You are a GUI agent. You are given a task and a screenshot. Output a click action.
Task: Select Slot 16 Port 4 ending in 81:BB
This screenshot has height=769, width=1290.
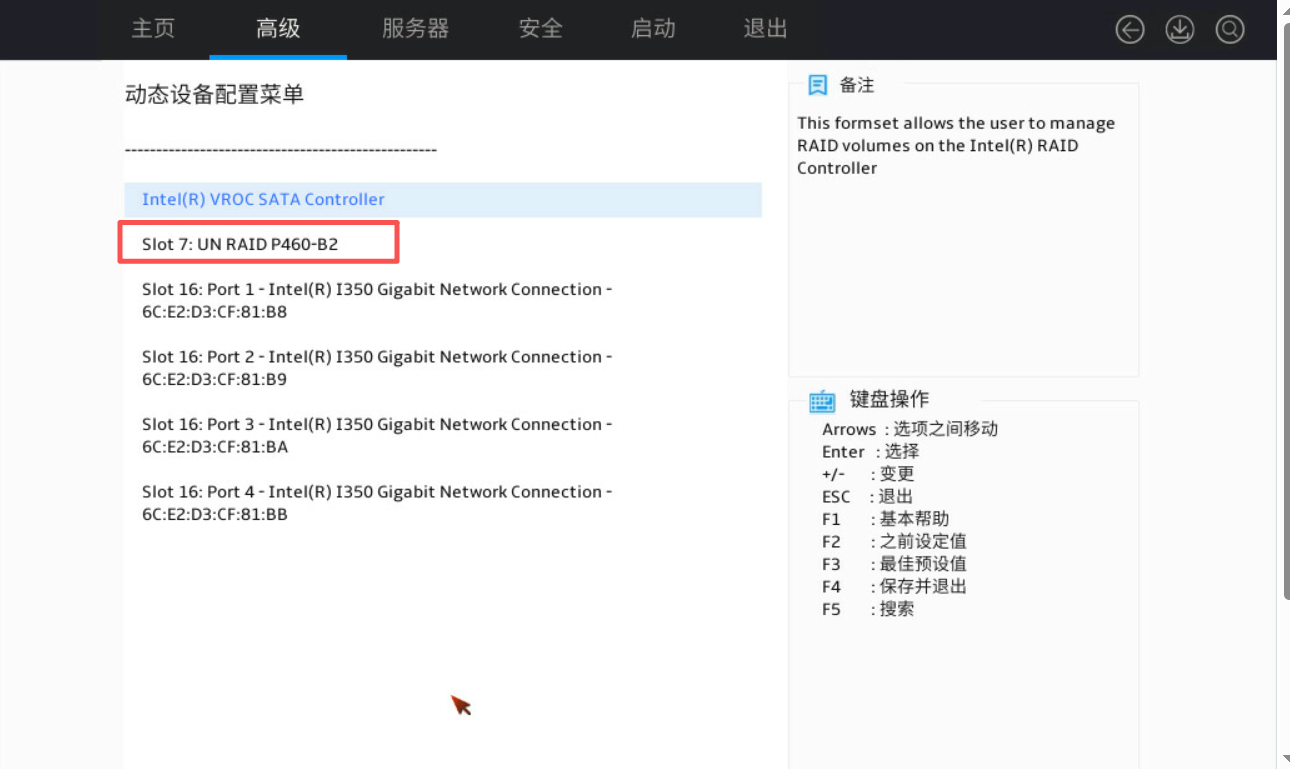tap(375, 502)
